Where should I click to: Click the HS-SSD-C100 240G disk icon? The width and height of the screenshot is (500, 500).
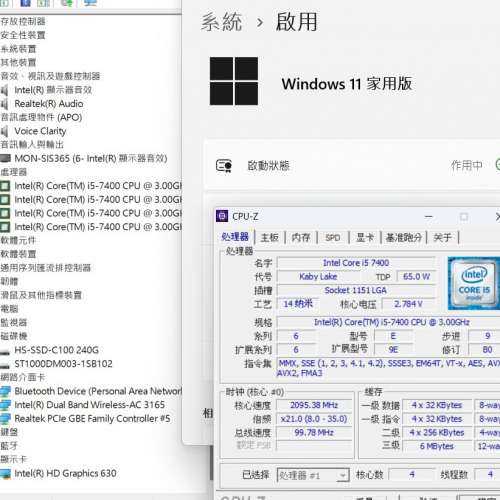click(x=5, y=351)
